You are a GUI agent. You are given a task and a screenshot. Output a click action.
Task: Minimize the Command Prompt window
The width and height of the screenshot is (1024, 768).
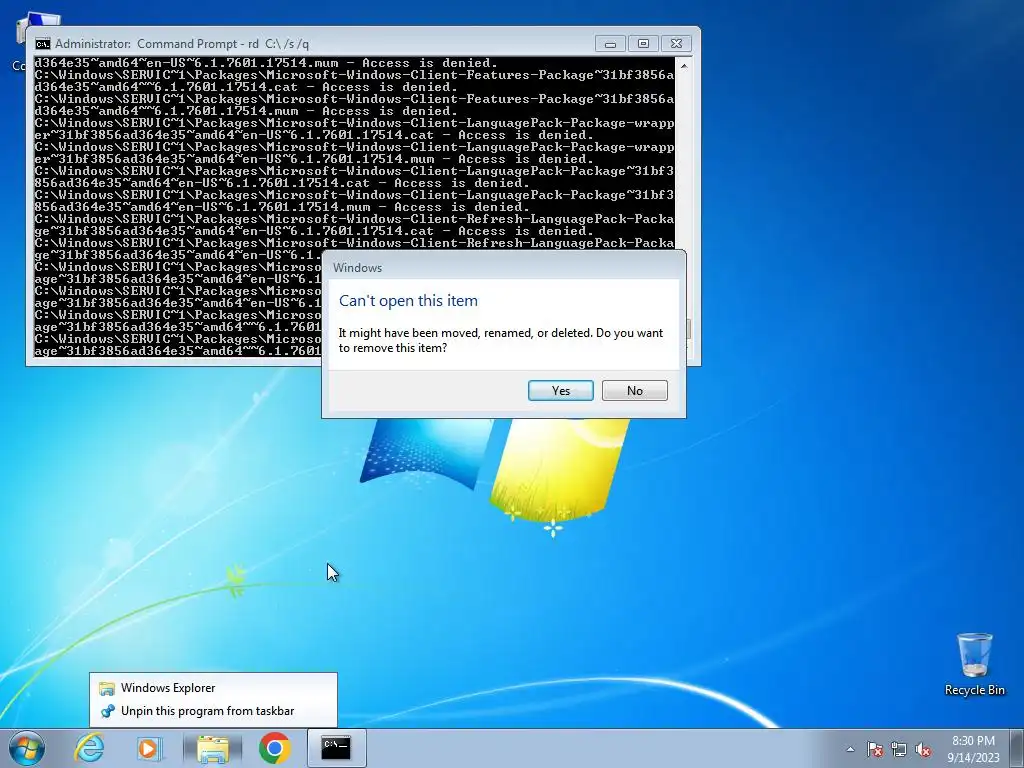pyautogui.click(x=610, y=44)
